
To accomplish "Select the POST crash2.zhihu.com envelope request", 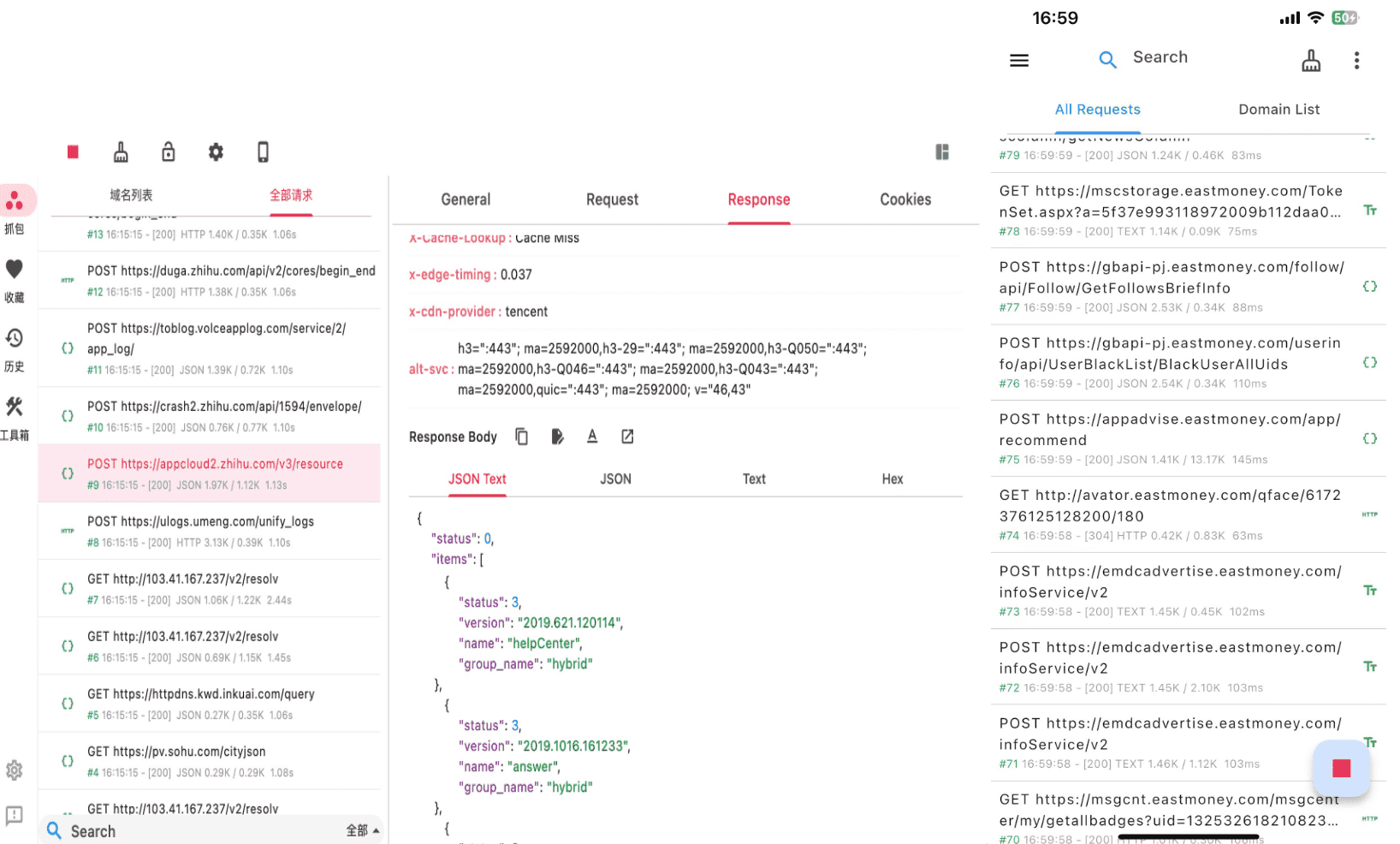I will click(x=210, y=416).
